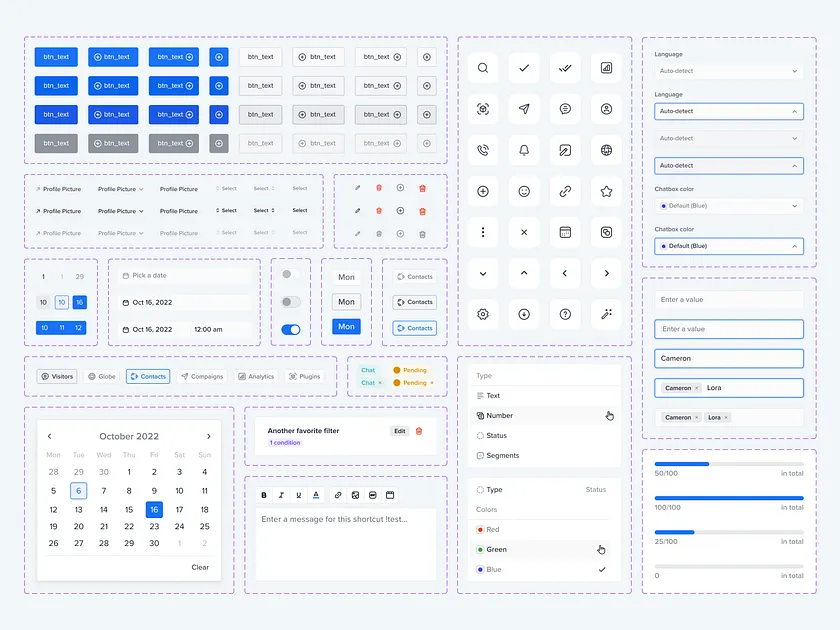The width and height of the screenshot is (840, 630).
Task: Click the paper plane send icon
Action: coord(524,108)
